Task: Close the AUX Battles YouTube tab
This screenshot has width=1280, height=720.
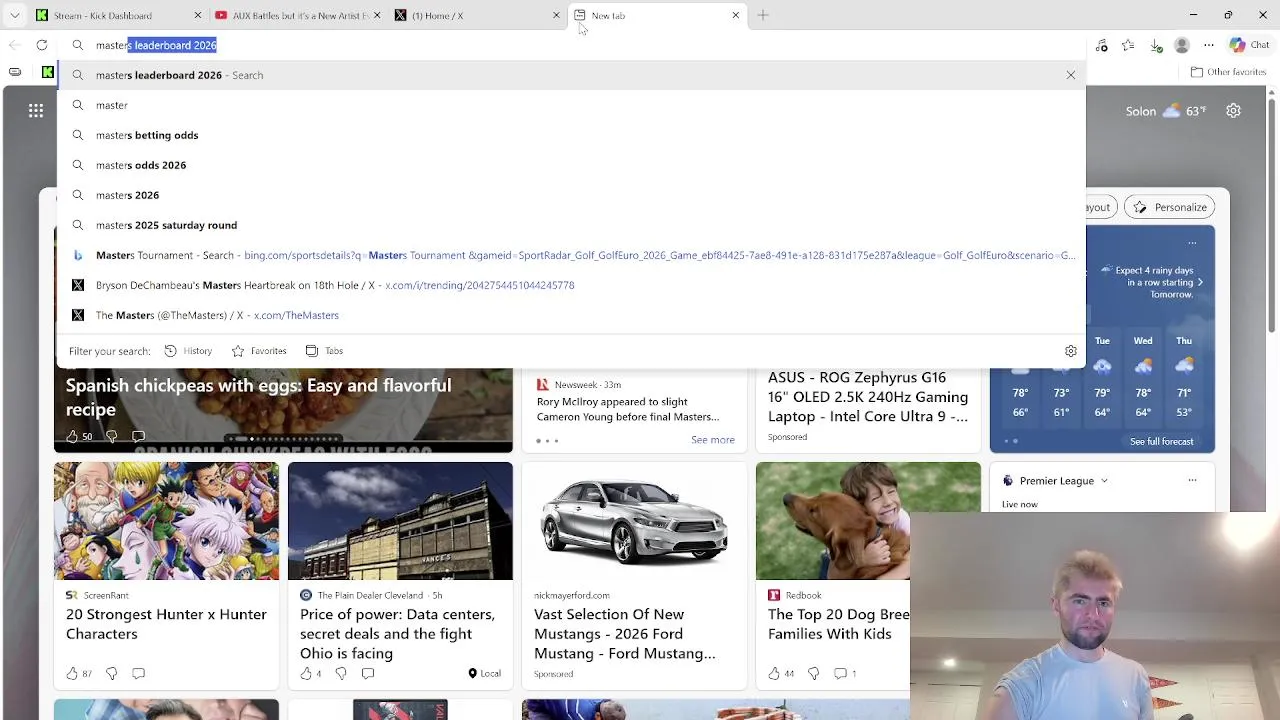Action: pos(376,15)
